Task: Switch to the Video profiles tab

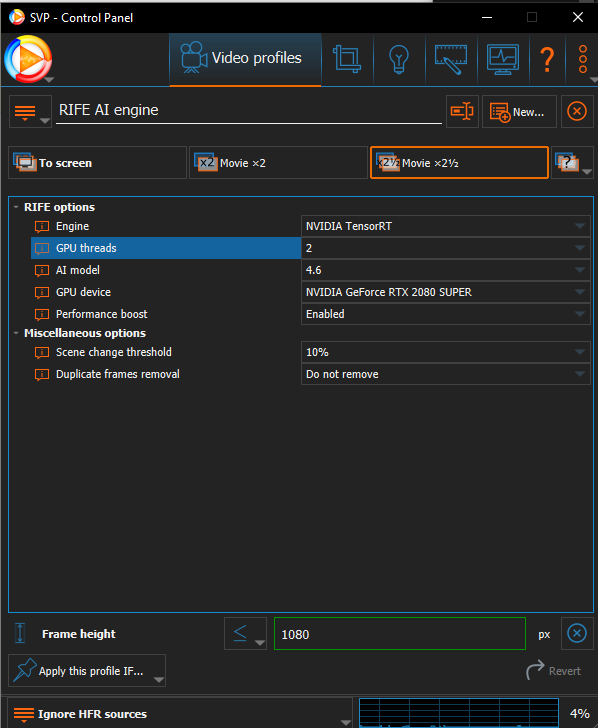Action: click(x=245, y=59)
